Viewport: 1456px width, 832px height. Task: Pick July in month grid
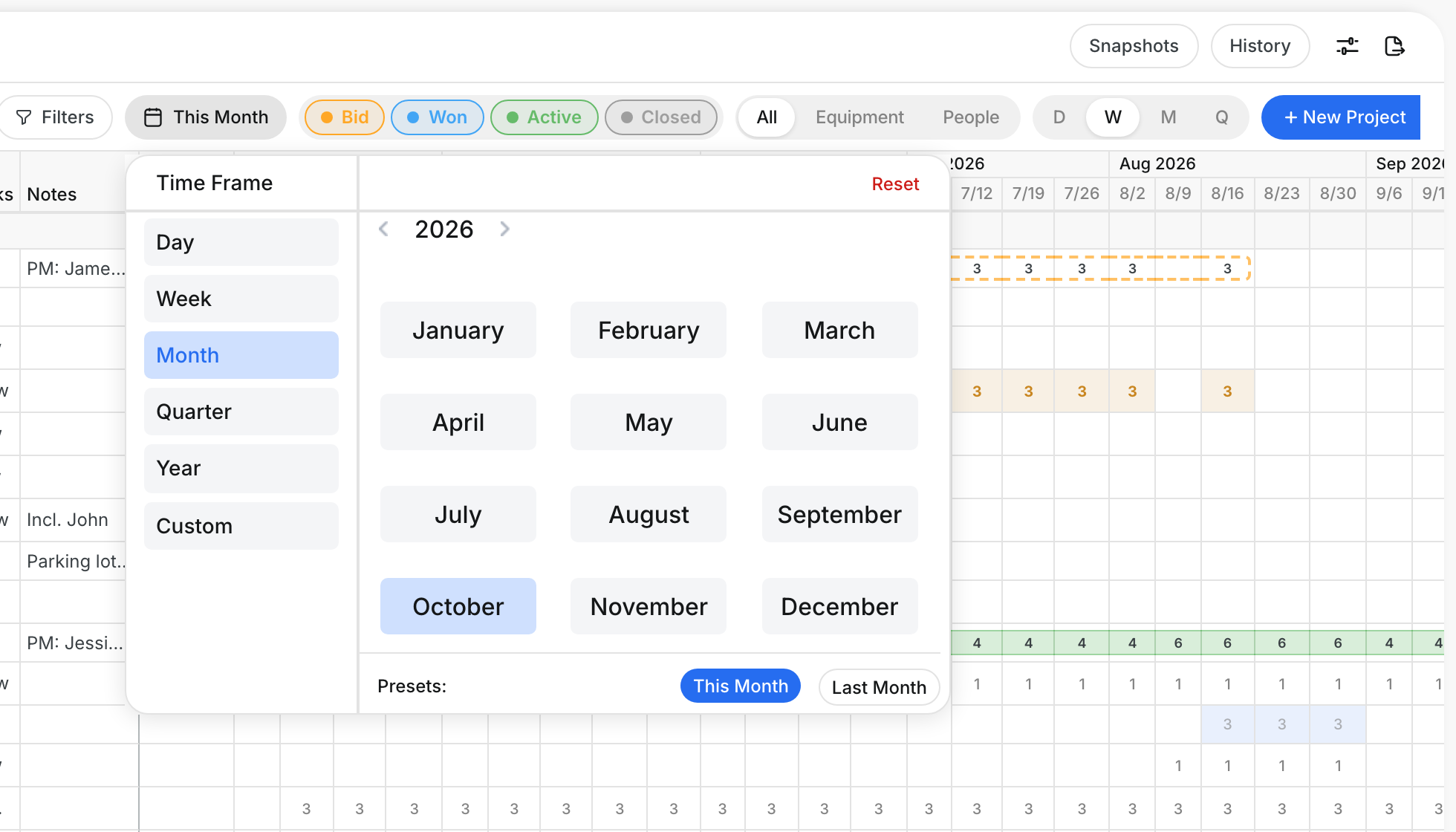coord(458,514)
